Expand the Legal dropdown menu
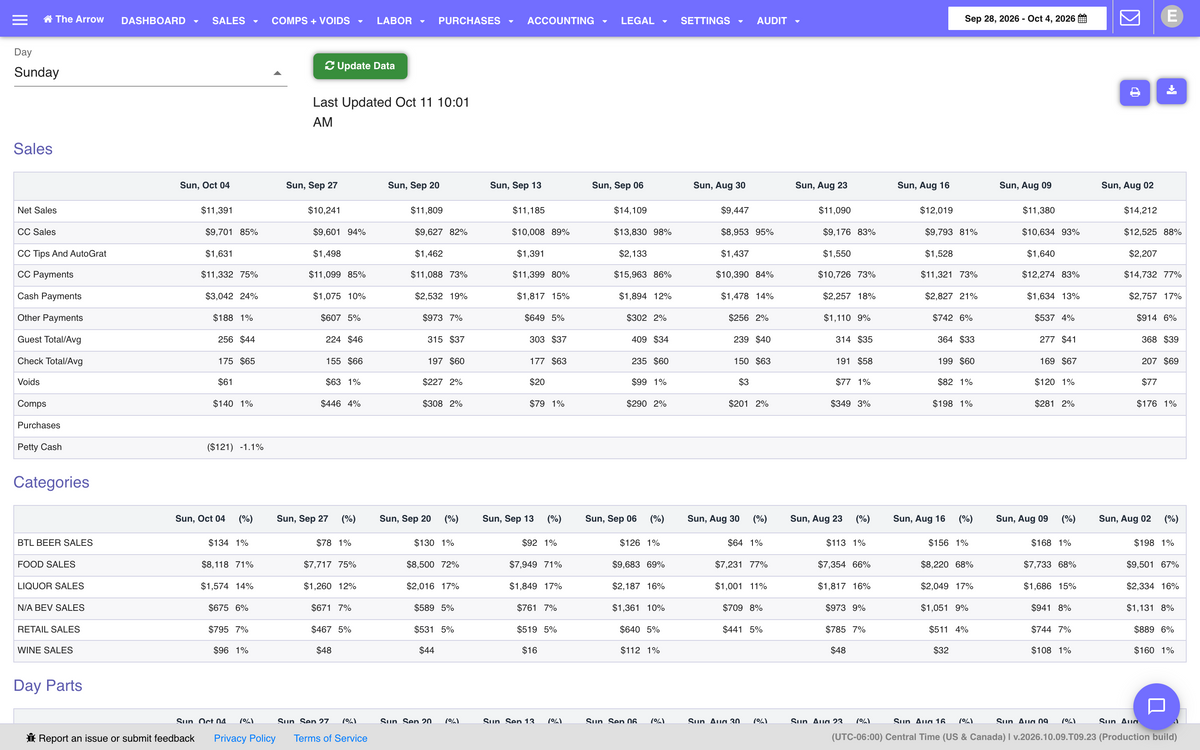Viewport: 1200px width, 750px height. [644, 20]
